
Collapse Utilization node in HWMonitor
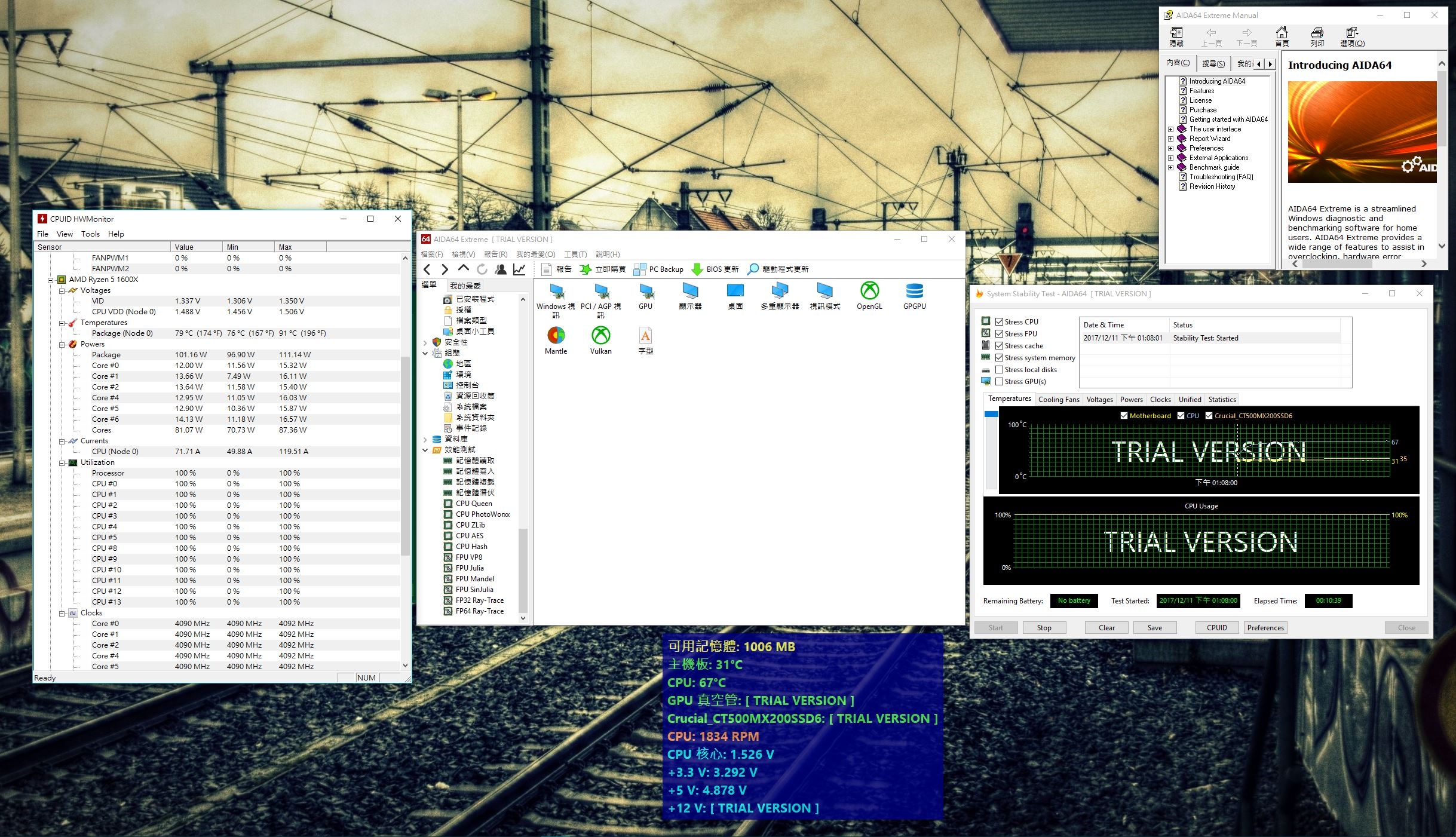point(62,462)
